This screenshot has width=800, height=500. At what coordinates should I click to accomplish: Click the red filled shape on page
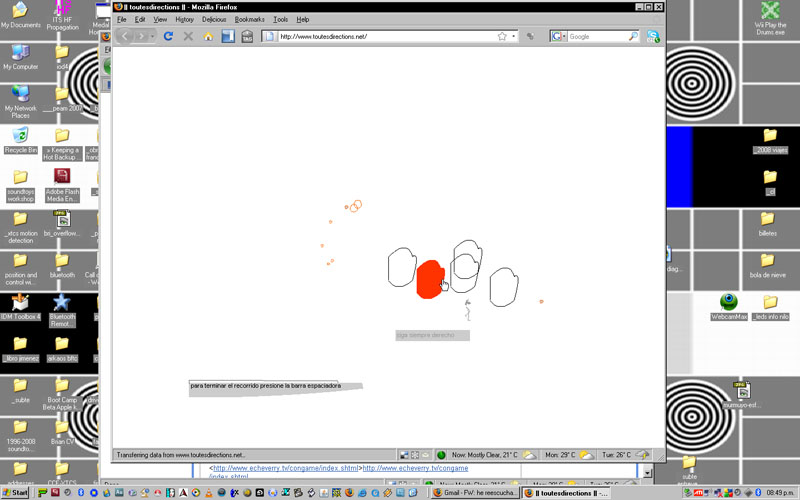pos(429,280)
